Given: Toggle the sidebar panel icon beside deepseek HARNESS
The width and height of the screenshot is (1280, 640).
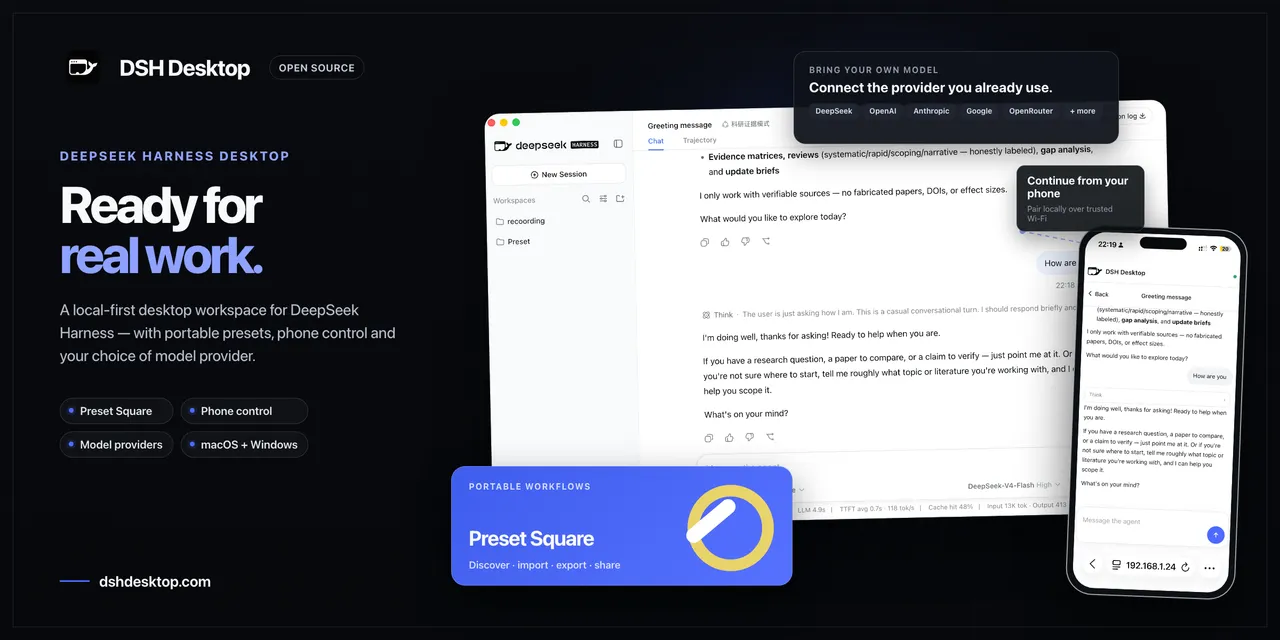Looking at the screenshot, I should [618, 144].
